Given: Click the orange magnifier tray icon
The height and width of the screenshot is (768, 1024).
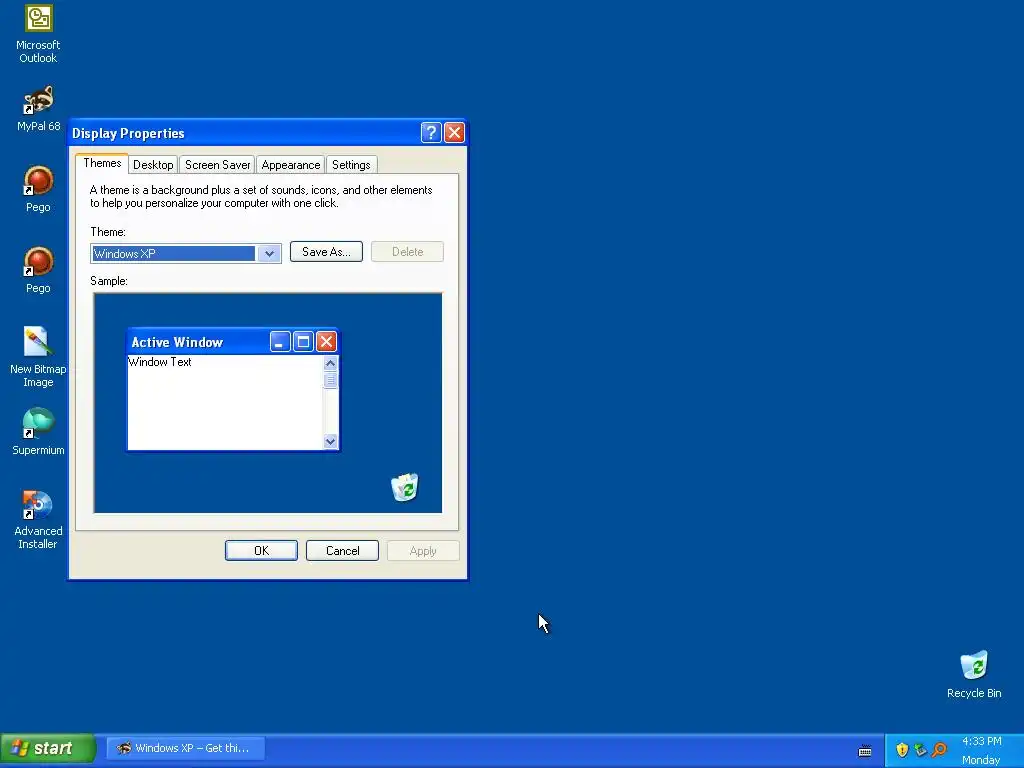Looking at the screenshot, I should pyautogui.click(x=939, y=750).
